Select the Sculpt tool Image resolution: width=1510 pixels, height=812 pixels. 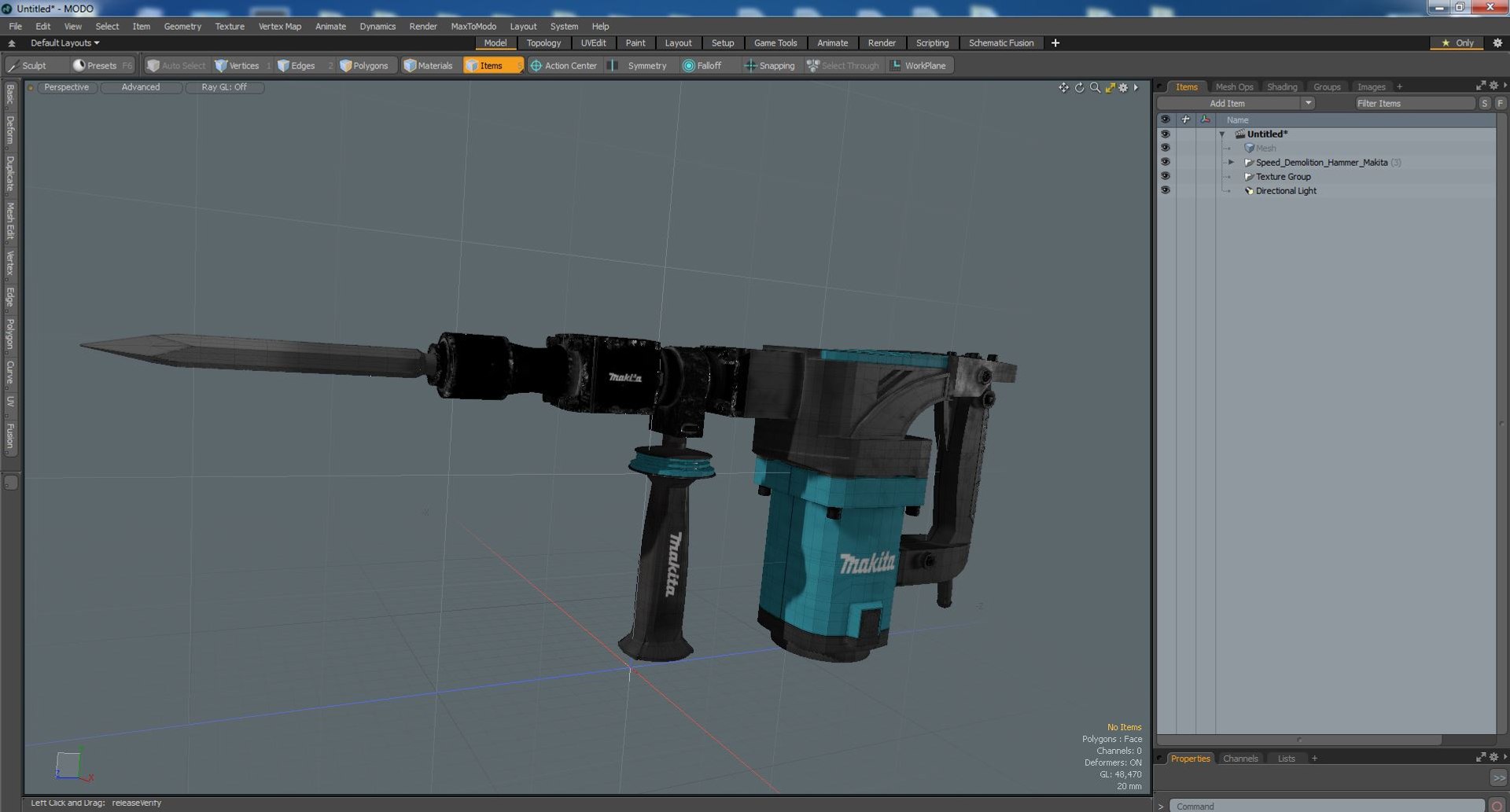click(28, 65)
